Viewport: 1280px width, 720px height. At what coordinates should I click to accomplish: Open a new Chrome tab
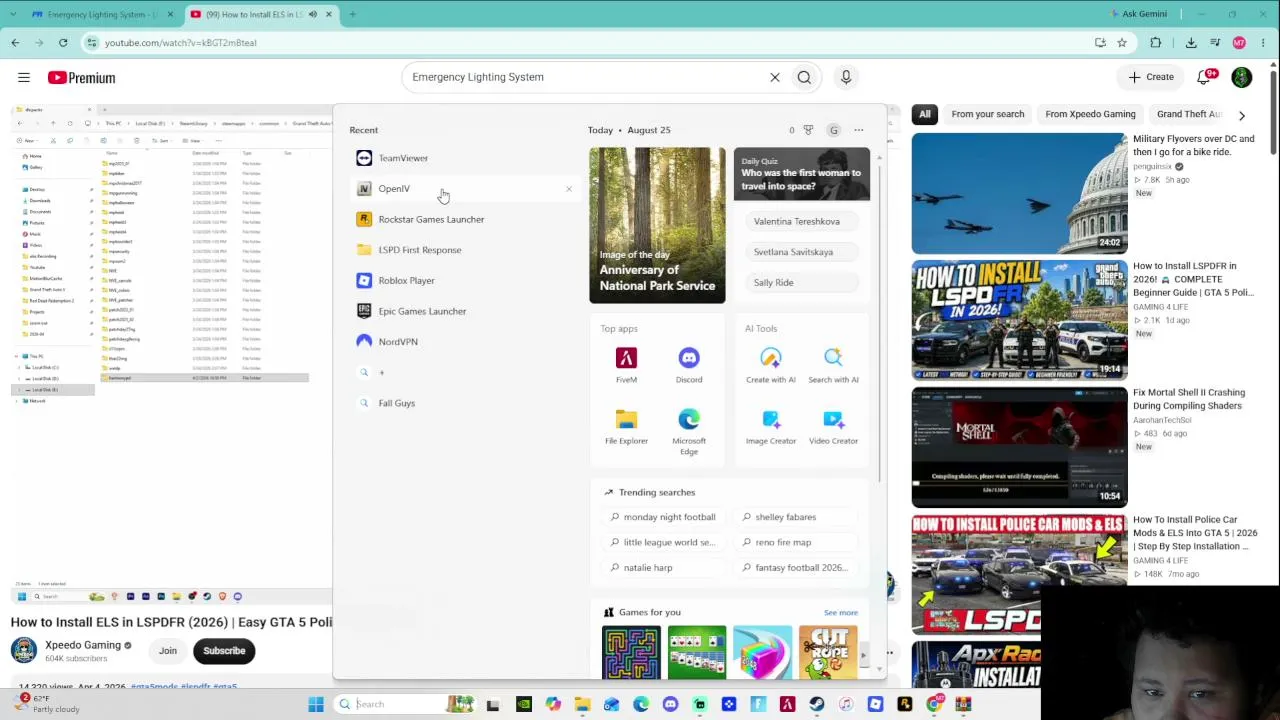click(x=353, y=14)
